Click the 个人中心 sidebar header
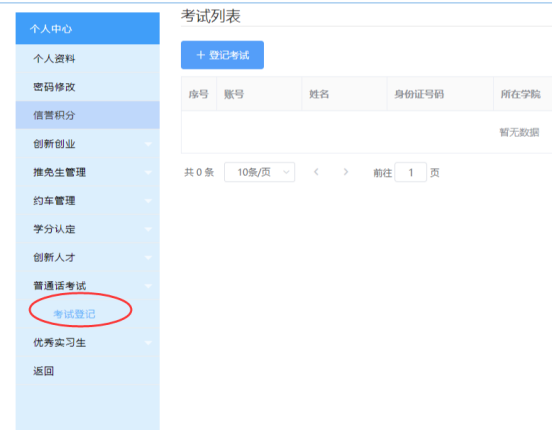Screen dimensions: 553x430 (87, 29)
